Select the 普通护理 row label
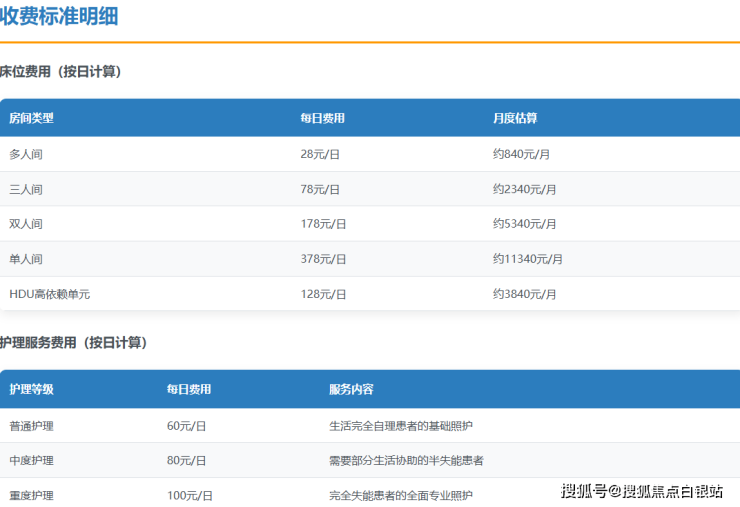 coord(31,426)
